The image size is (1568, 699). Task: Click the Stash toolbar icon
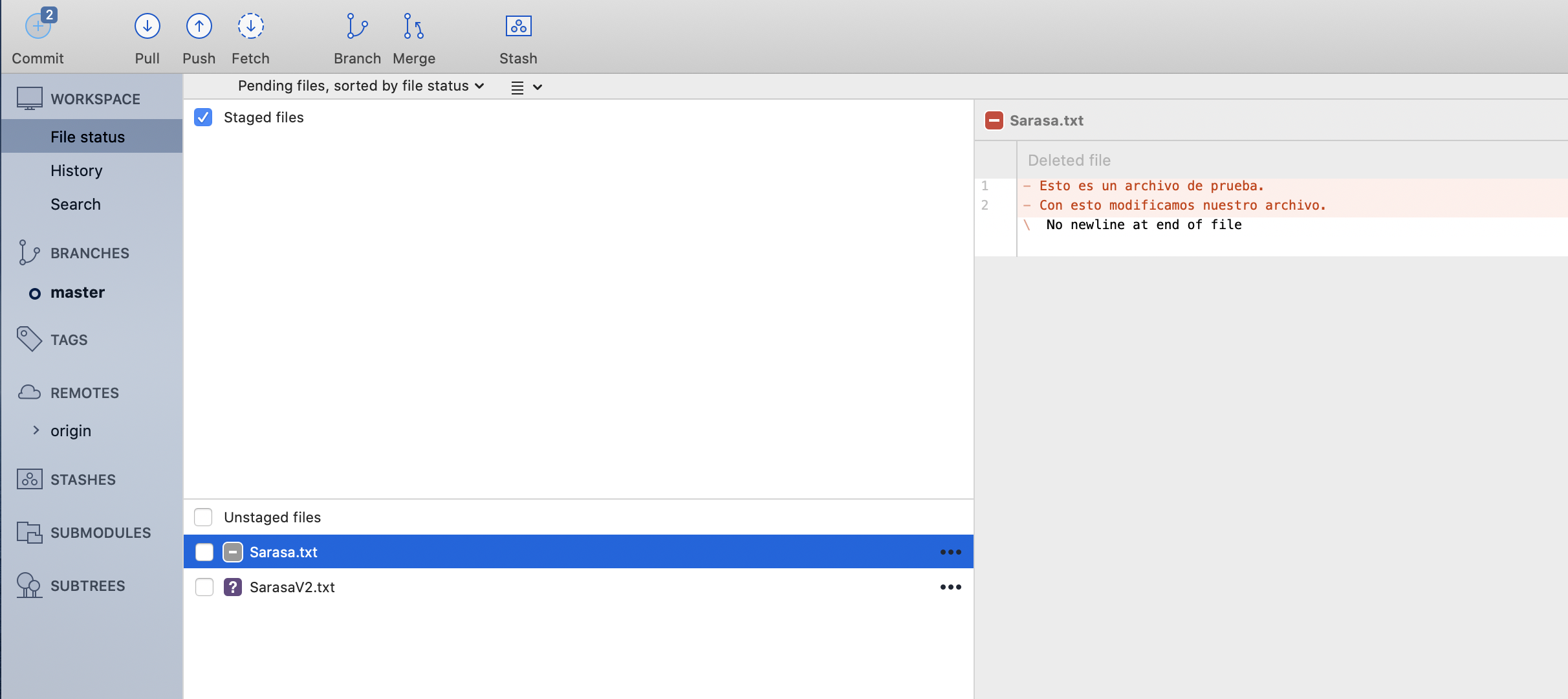click(518, 27)
